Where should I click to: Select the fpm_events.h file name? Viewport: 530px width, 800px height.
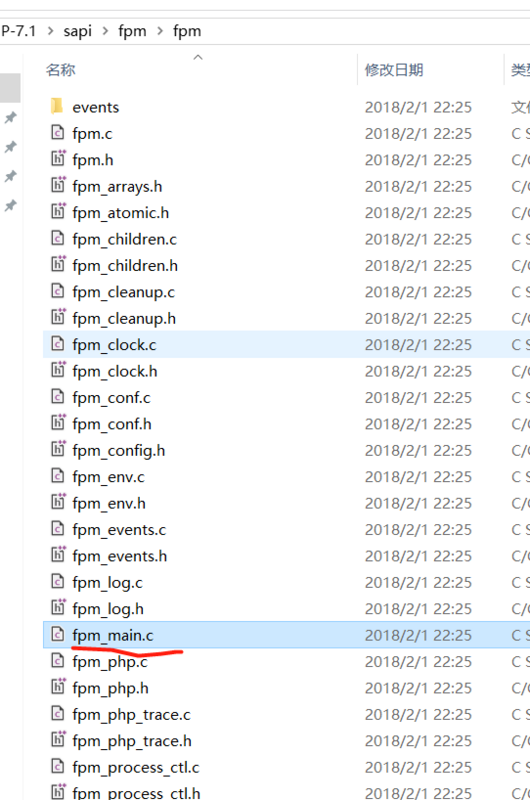[x=119, y=556]
